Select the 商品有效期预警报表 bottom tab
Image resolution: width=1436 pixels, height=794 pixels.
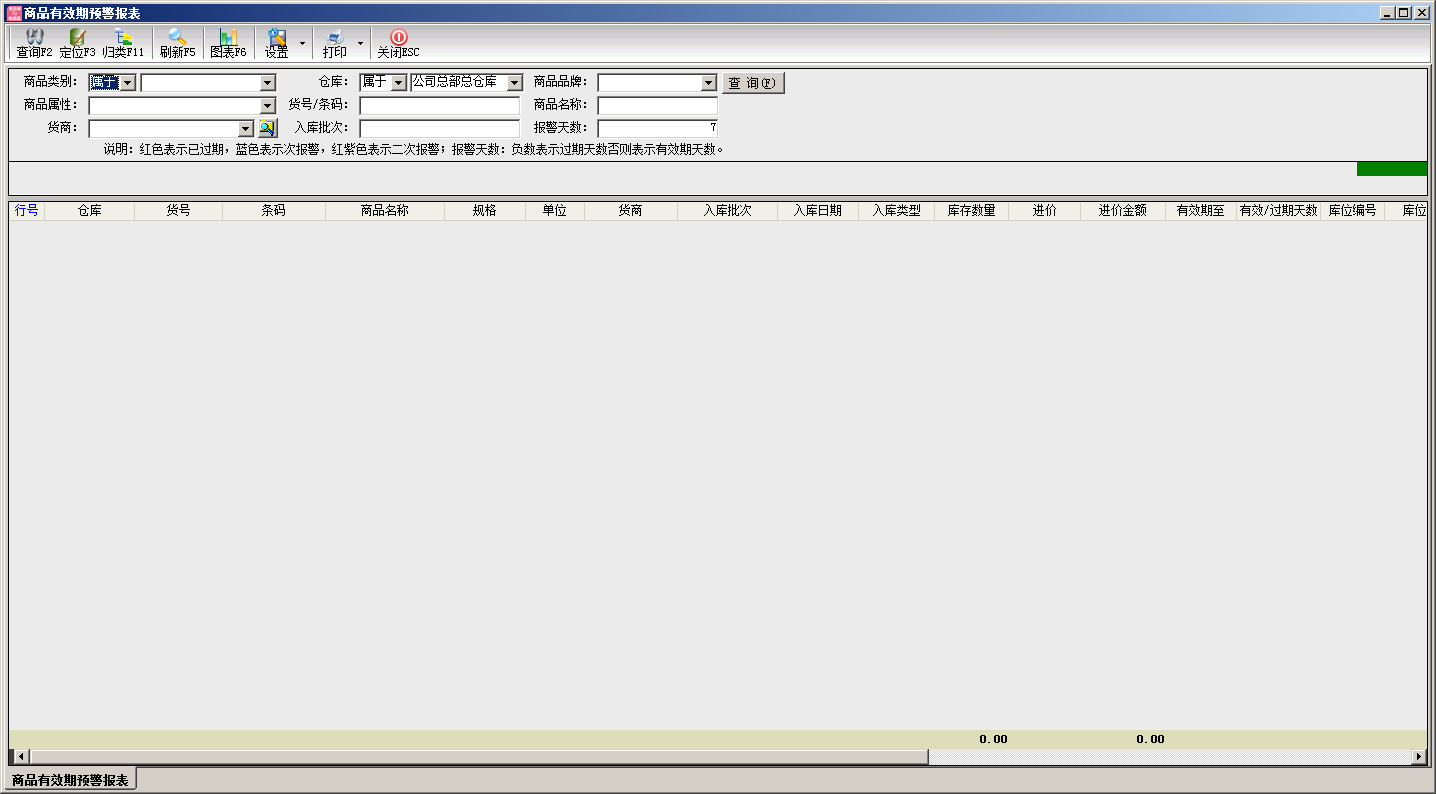70,780
